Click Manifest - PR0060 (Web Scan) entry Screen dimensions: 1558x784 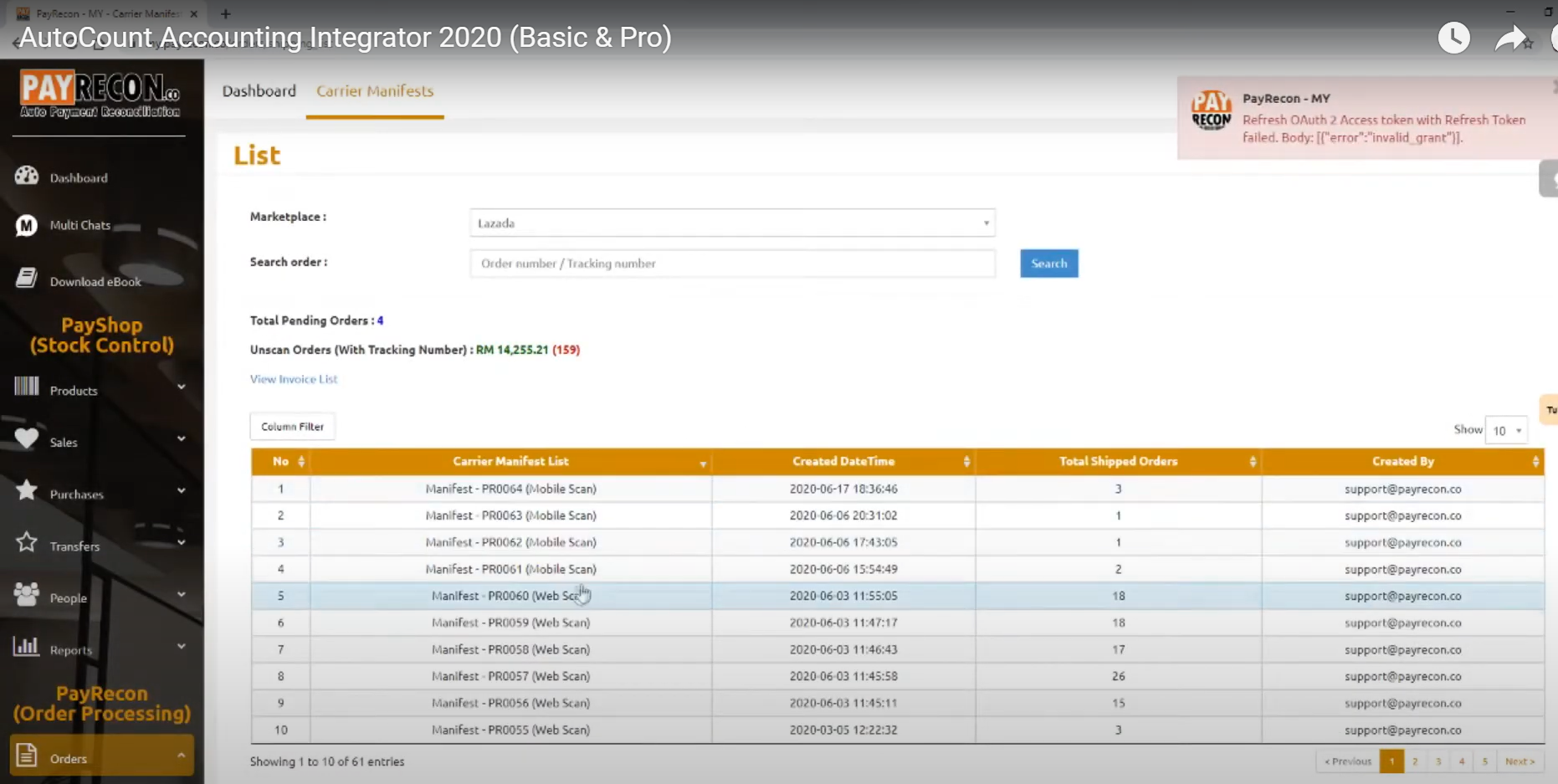(510, 596)
